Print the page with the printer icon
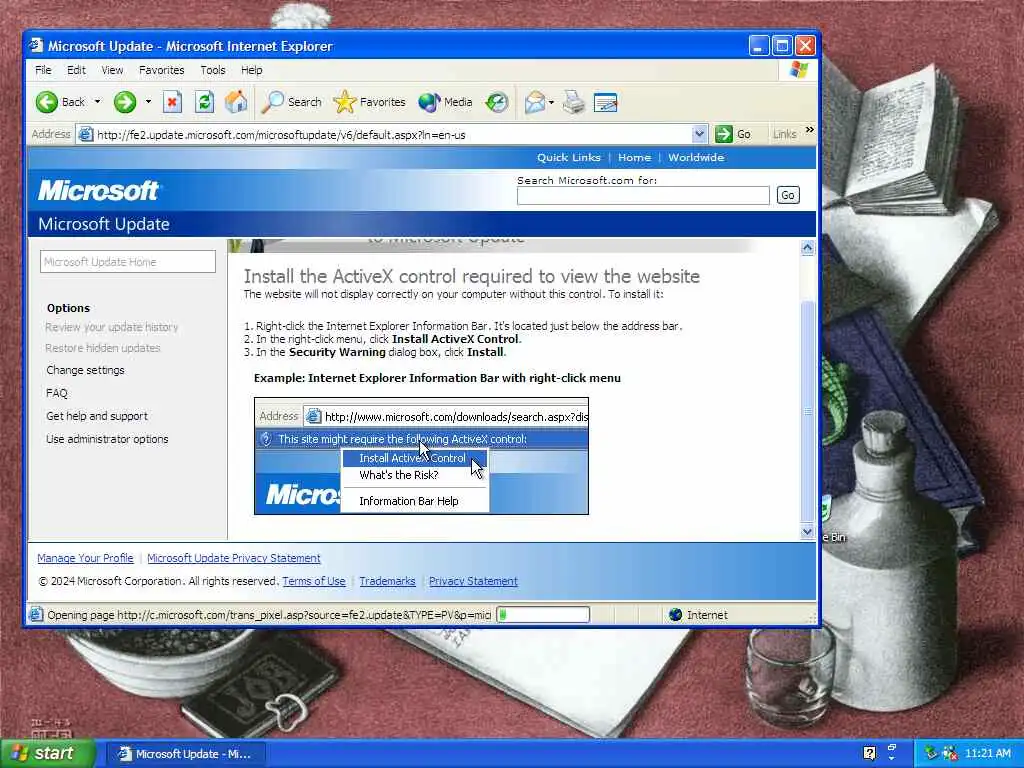 [573, 102]
